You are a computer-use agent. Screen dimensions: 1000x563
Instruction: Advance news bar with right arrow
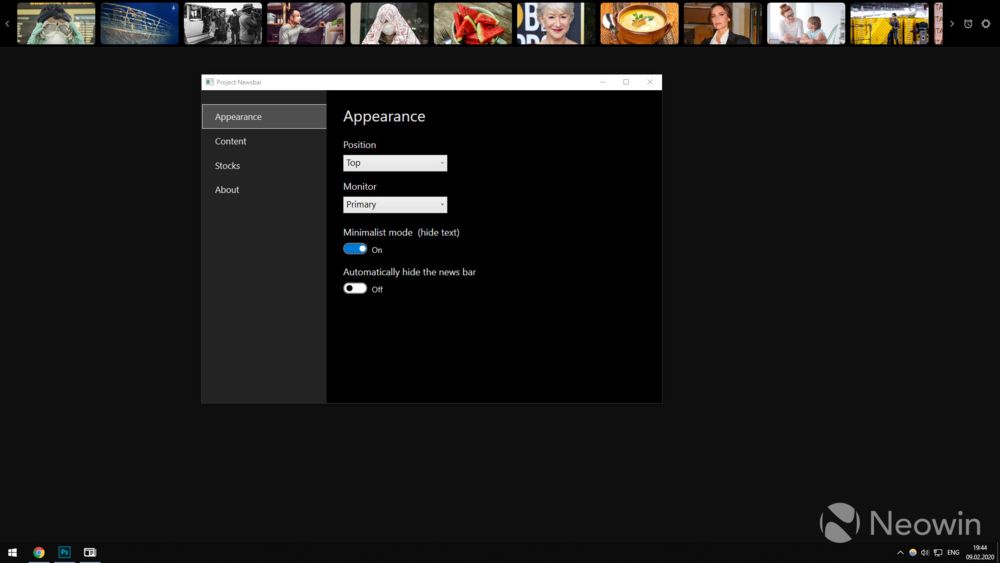click(x=952, y=24)
